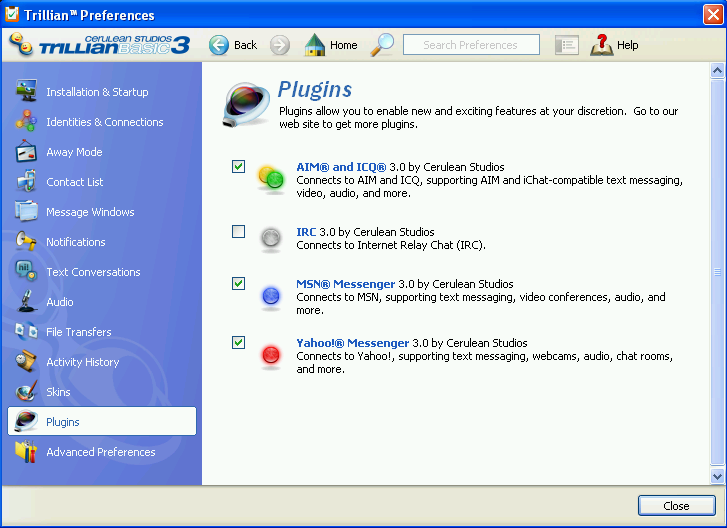Open Text Conversations settings
Image resolution: width=727 pixels, height=528 pixels.
pyautogui.click(x=93, y=272)
